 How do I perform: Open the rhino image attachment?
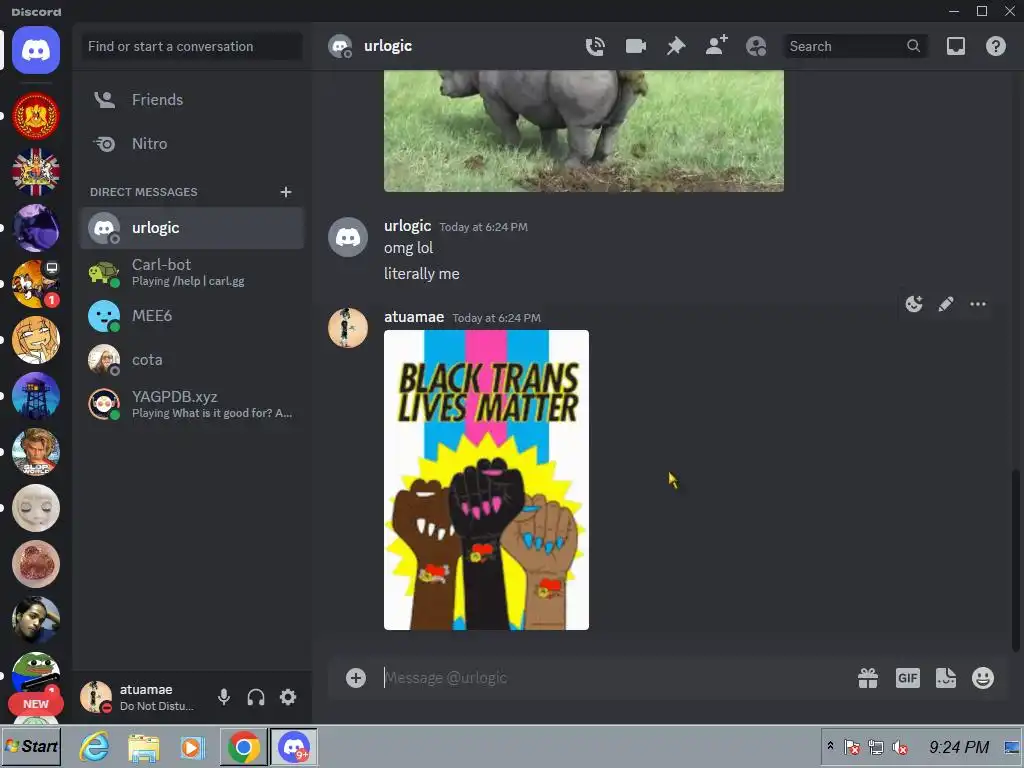click(x=584, y=131)
